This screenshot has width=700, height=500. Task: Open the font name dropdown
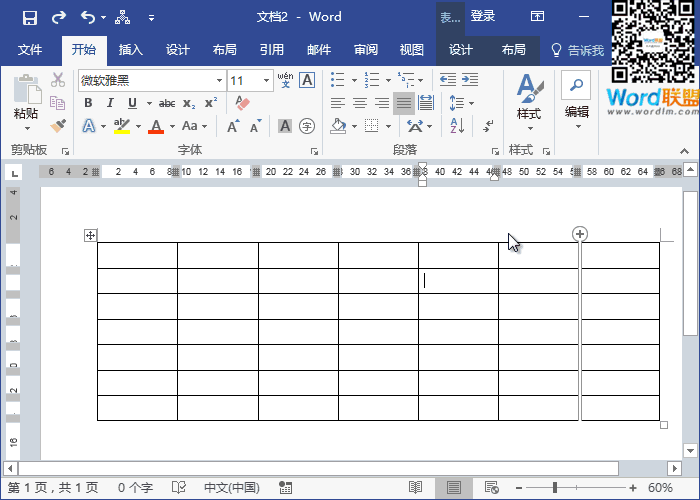pyautogui.click(x=219, y=80)
